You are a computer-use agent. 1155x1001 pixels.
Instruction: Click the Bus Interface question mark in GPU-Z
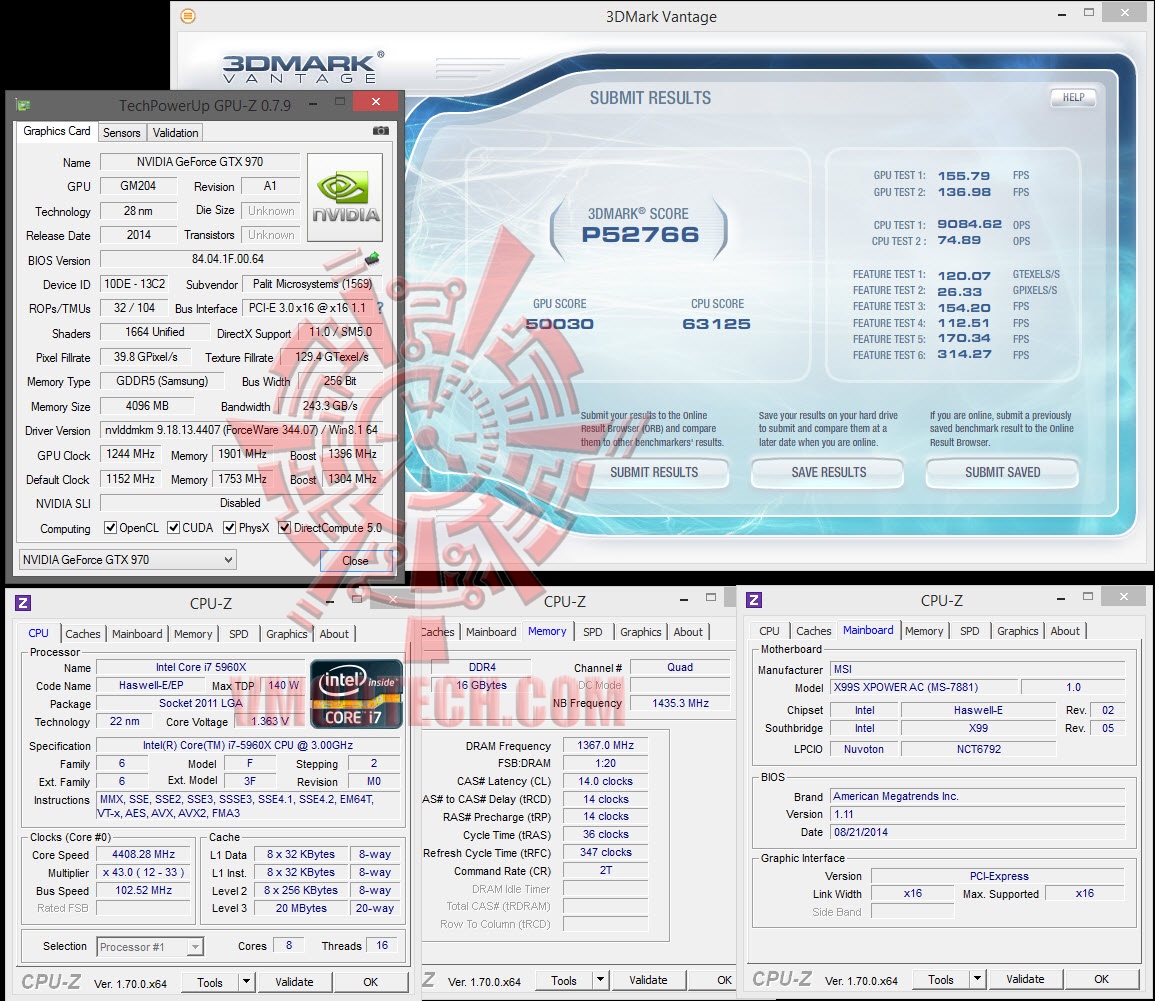click(380, 308)
